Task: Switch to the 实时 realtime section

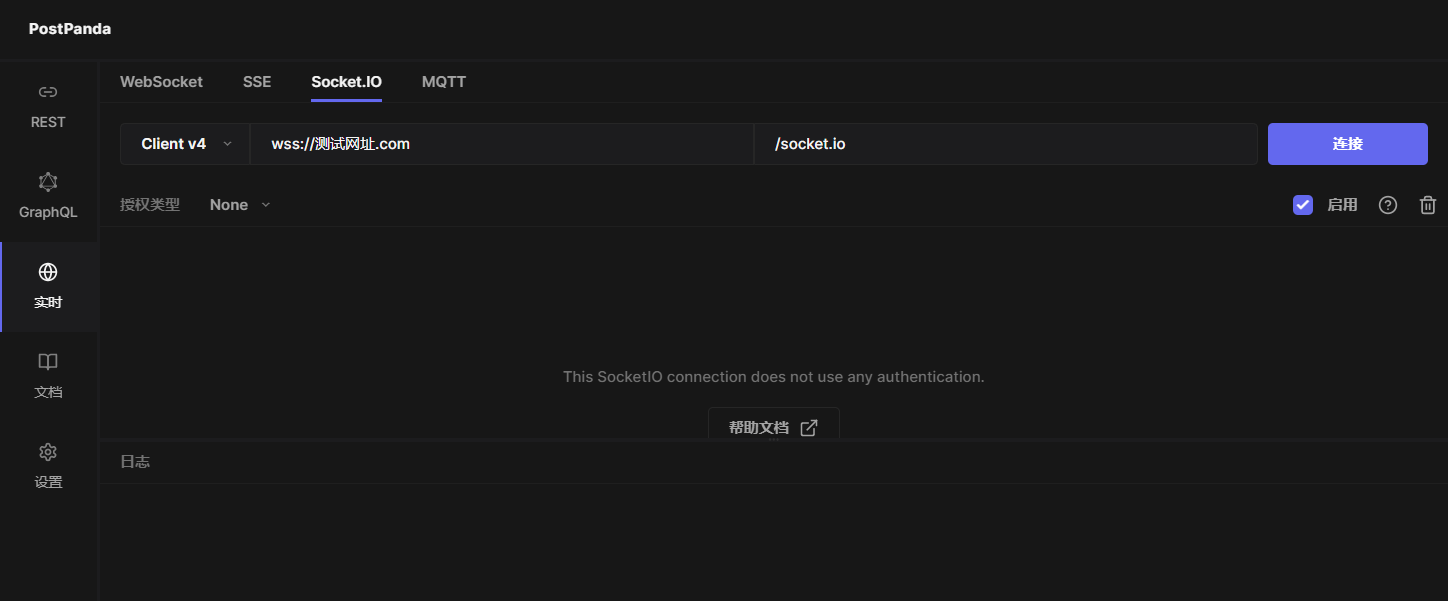Action: [x=48, y=285]
